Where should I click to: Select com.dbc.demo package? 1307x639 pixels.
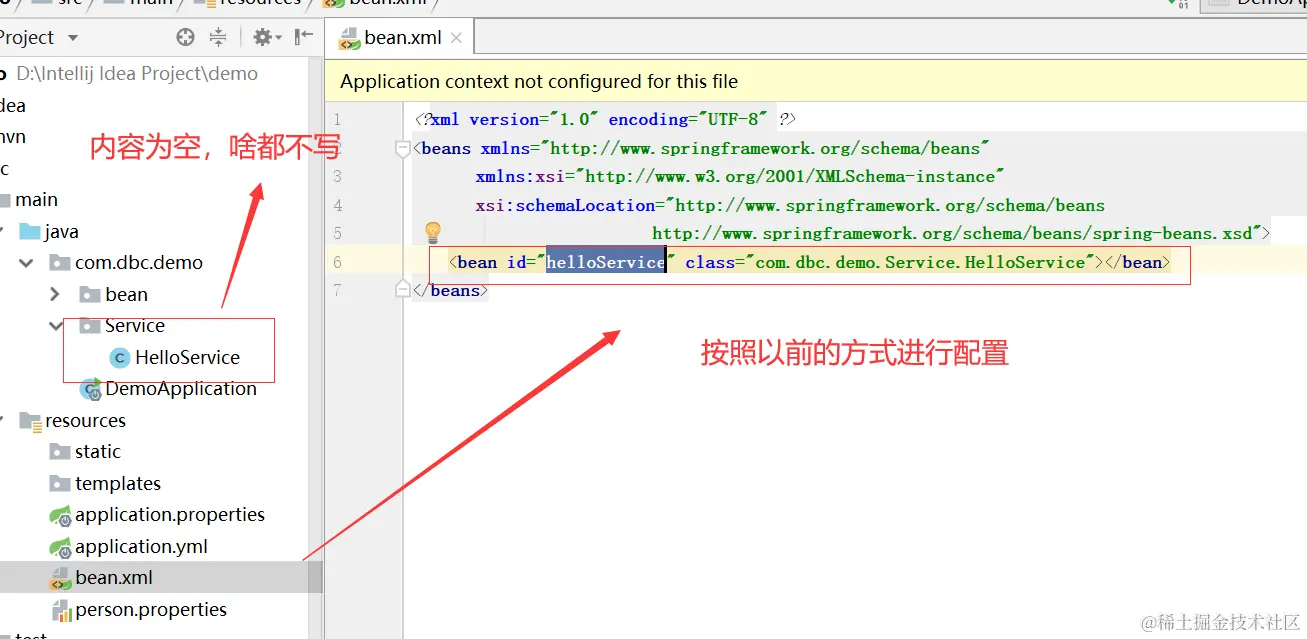coord(139,263)
